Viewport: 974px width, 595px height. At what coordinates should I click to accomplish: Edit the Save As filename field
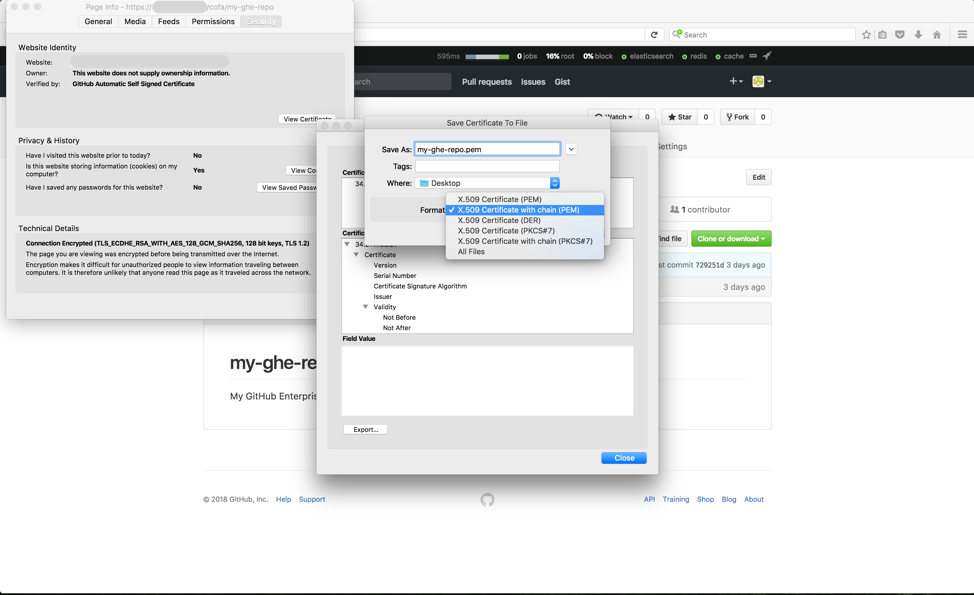point(488,149)
